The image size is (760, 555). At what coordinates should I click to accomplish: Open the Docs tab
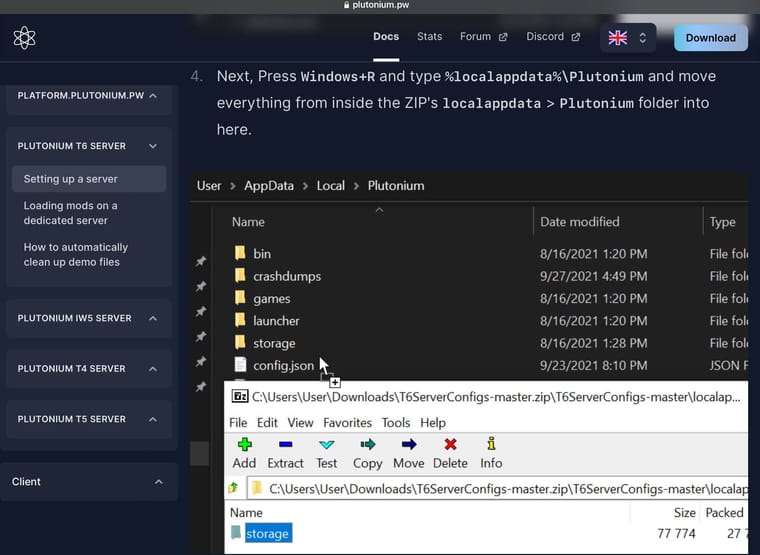(x=386, y=37)
